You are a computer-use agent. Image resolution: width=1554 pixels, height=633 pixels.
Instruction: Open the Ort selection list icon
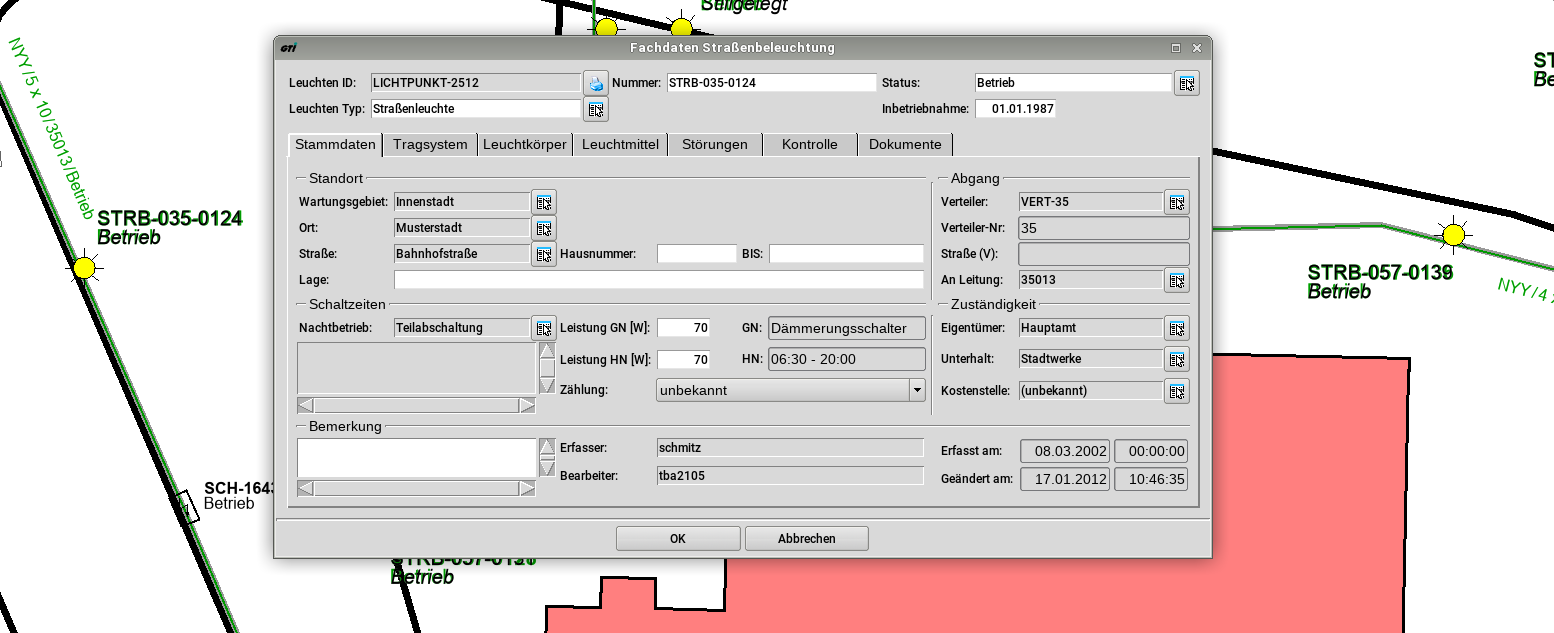[543, 228]
